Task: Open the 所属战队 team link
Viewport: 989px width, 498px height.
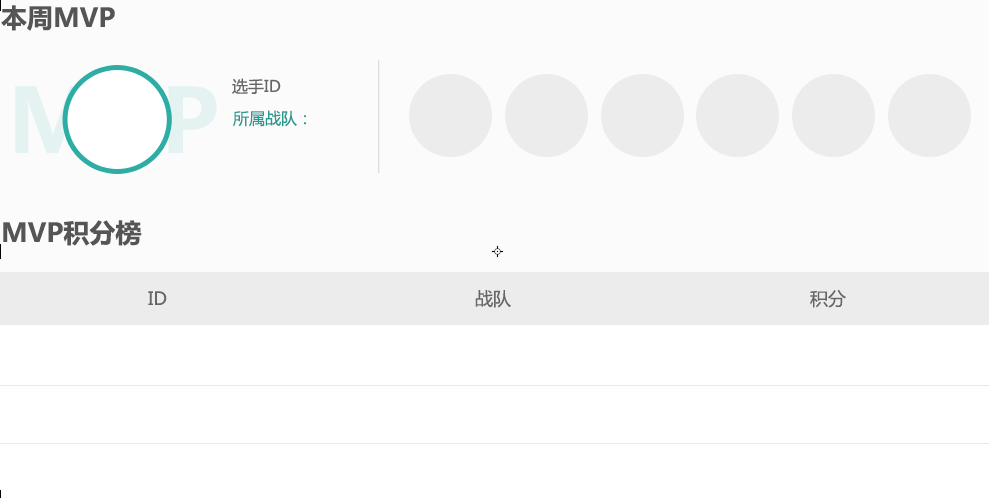Action: pyautogui.click(x=271, y=119)
